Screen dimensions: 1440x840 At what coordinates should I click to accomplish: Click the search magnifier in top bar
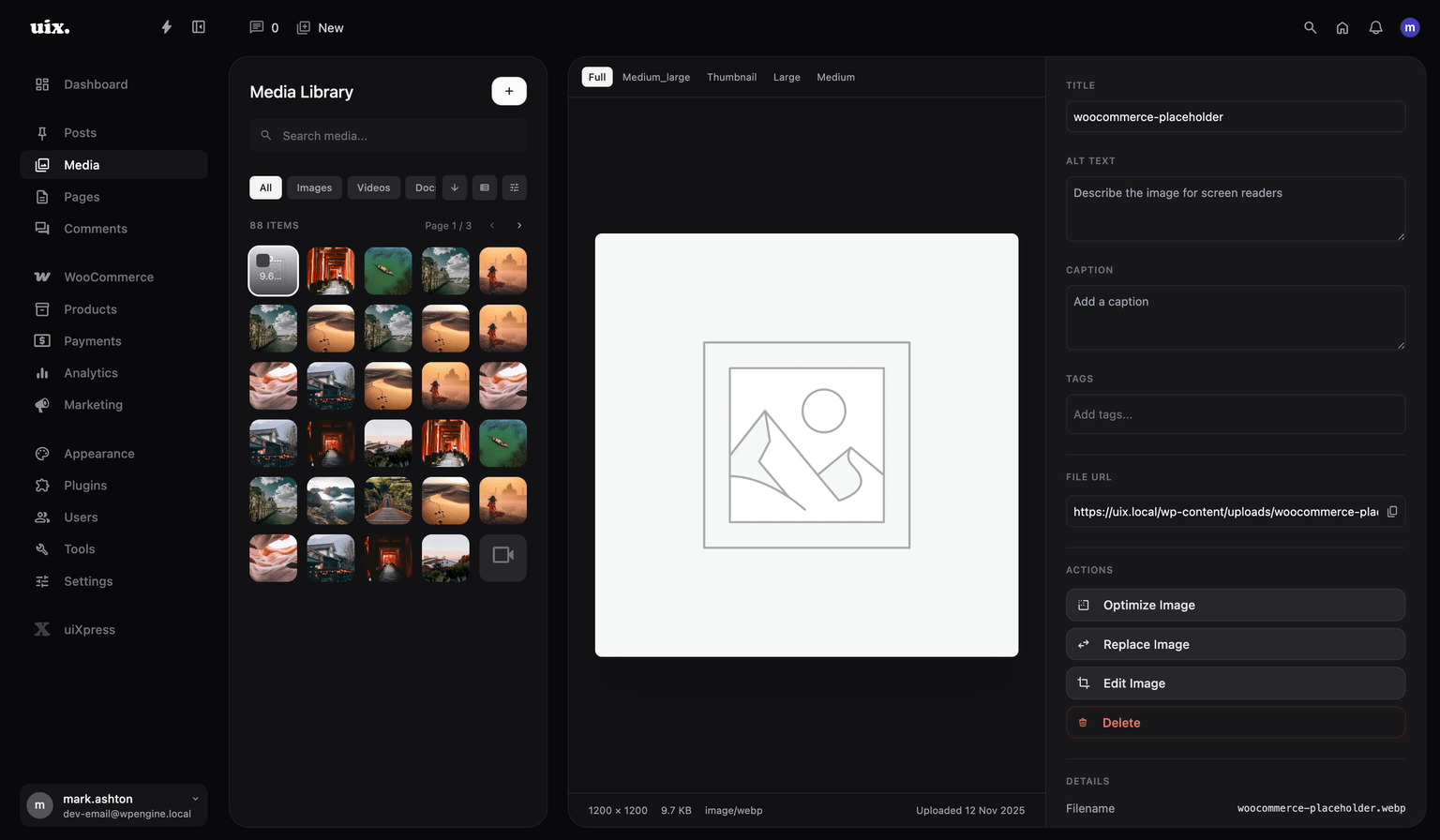[1310, 28]
